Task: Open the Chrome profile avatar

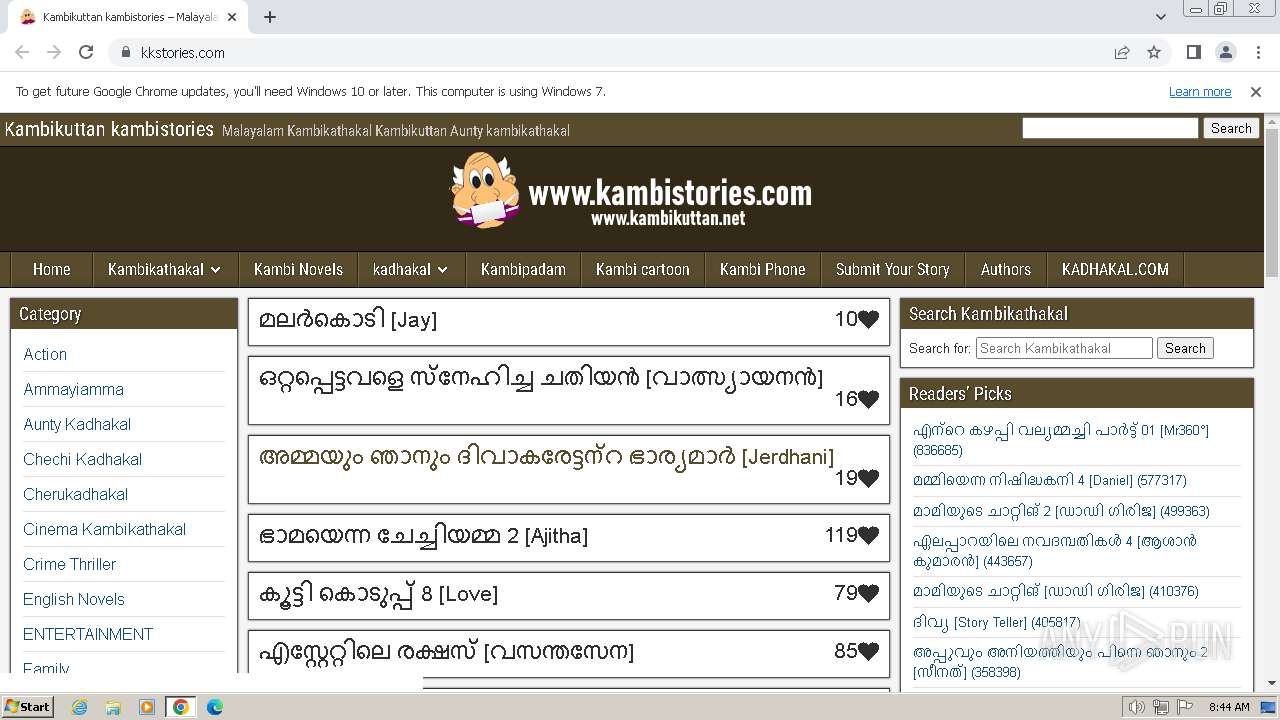Action: [x=1226, y=52]
